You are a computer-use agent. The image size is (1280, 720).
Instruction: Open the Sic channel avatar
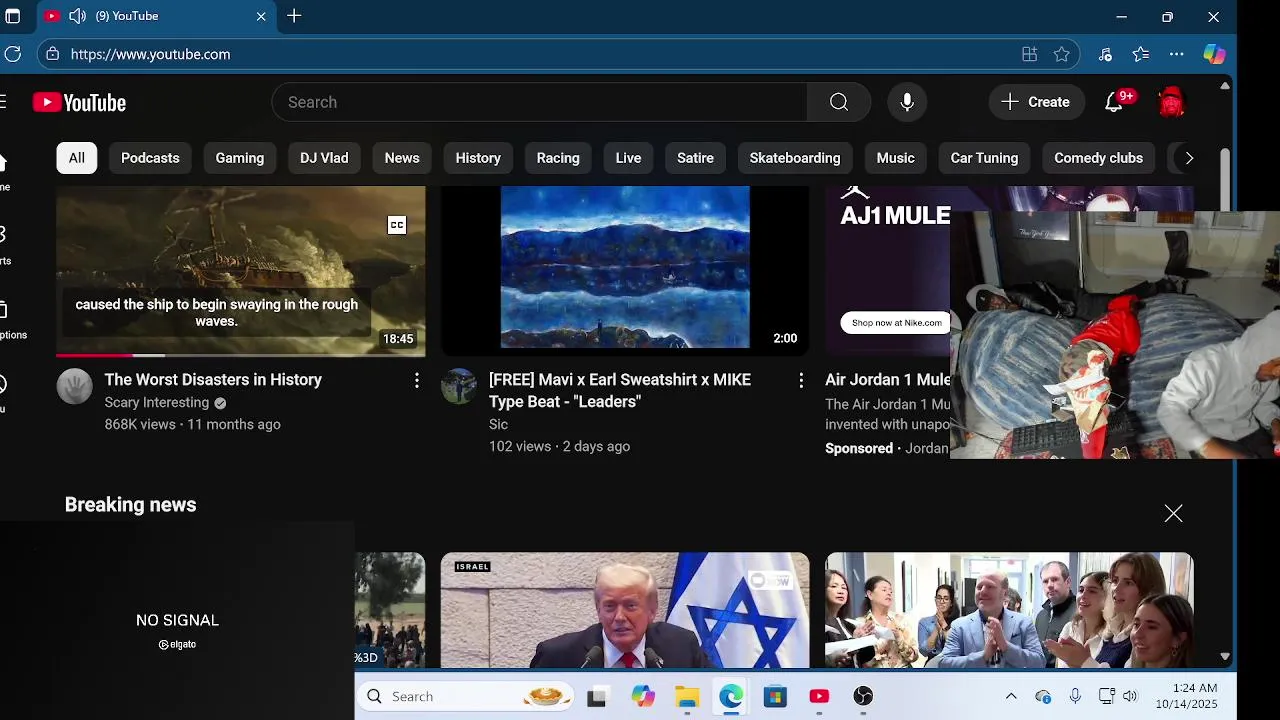458,386
